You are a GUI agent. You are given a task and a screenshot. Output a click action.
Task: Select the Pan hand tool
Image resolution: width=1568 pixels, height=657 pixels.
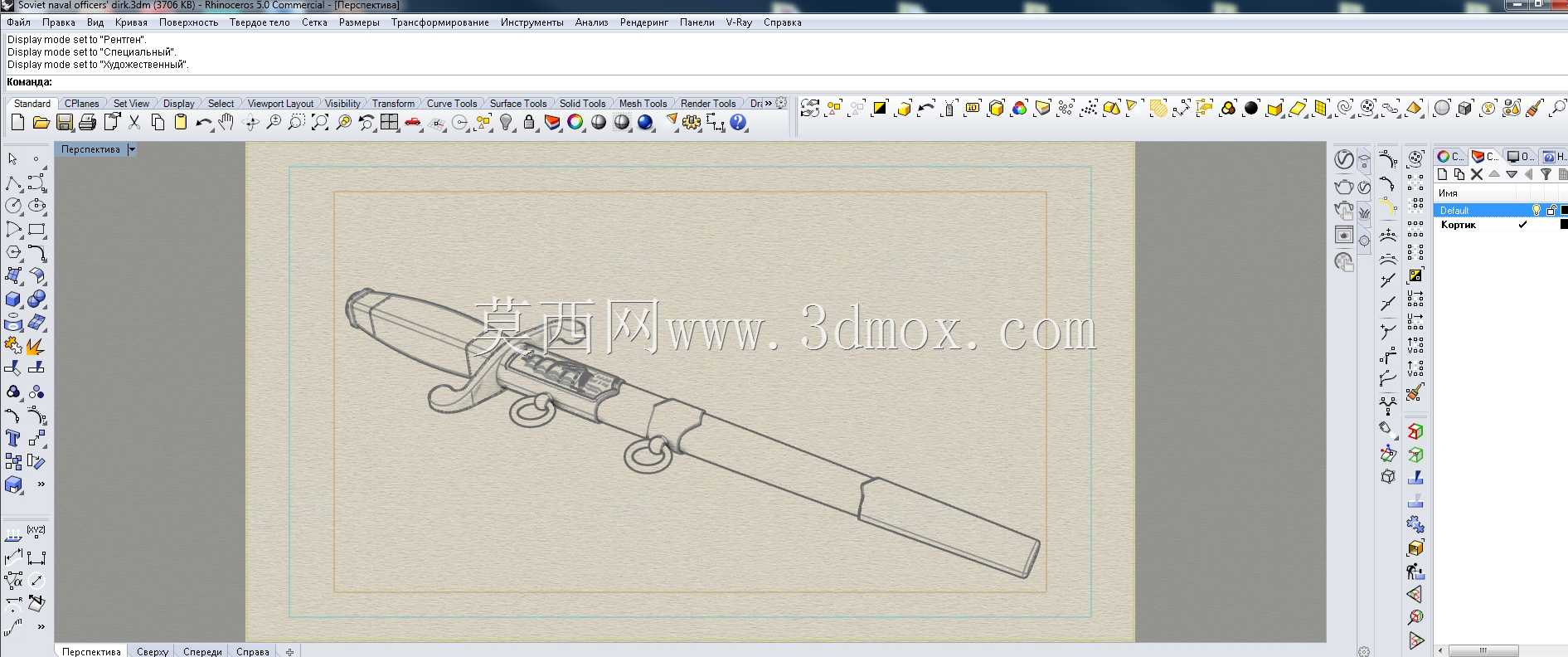click(x=226, y=123)
